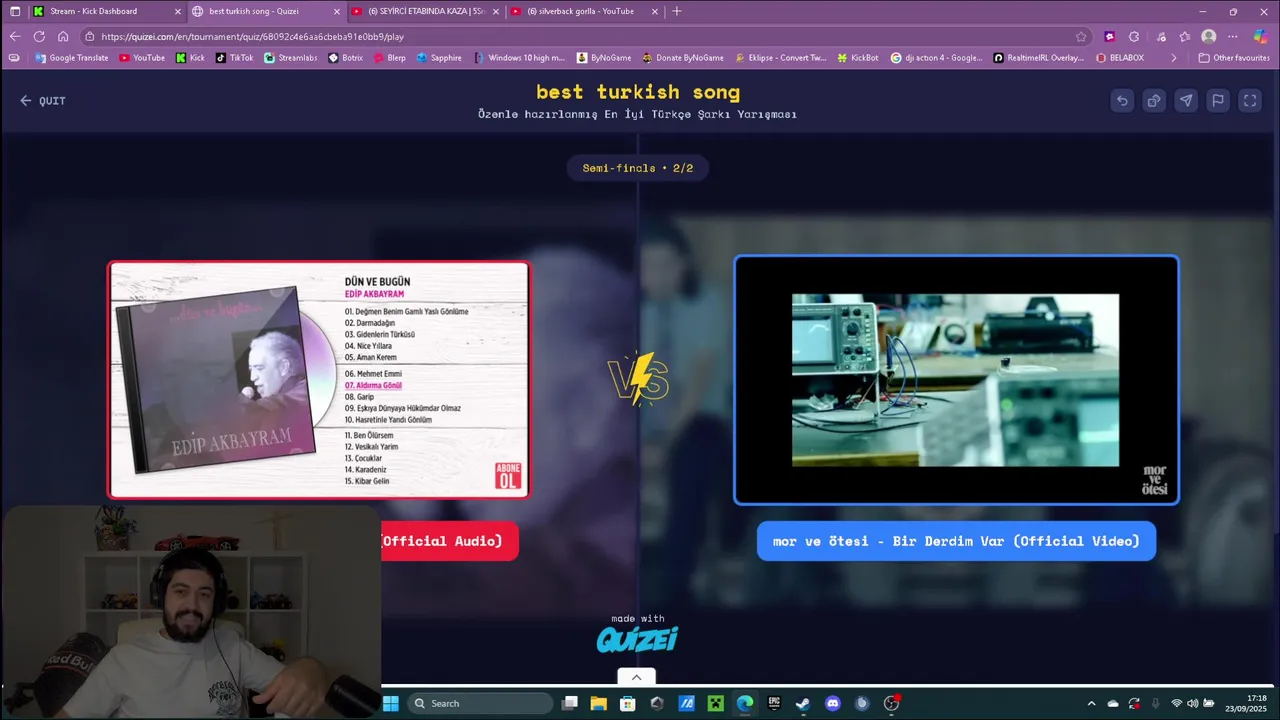This screenshot has width=1280, height=720.
Task: Click the tab actions icon at top-left
Action: tap(14, 11)
